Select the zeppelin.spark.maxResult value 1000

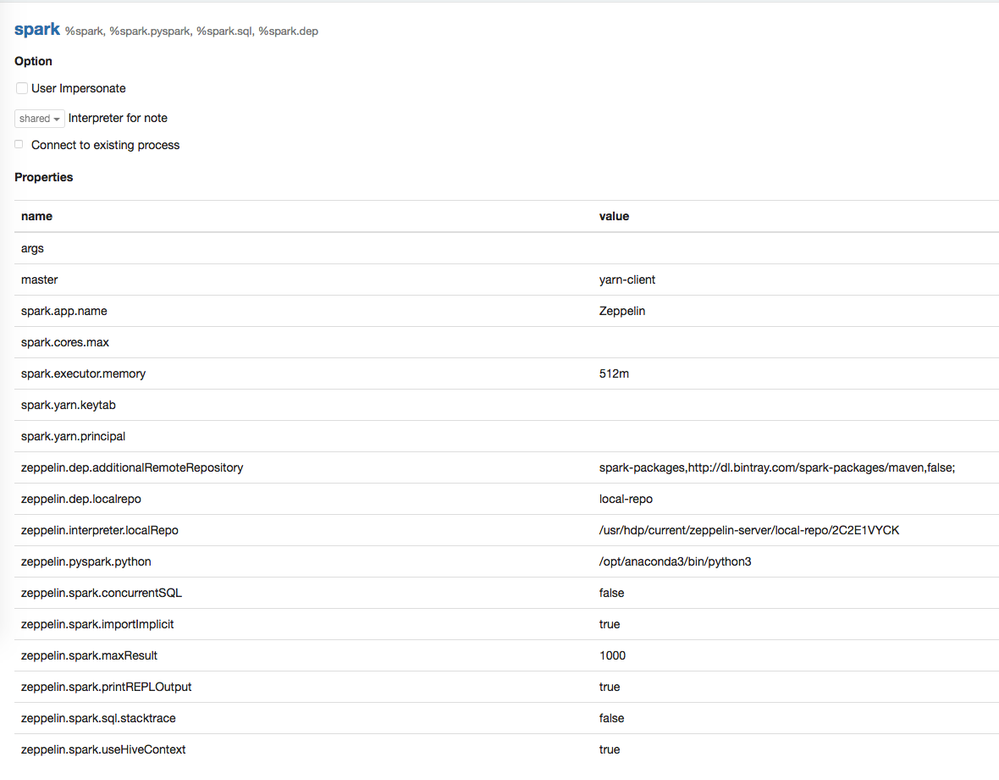tap(612, 655)
